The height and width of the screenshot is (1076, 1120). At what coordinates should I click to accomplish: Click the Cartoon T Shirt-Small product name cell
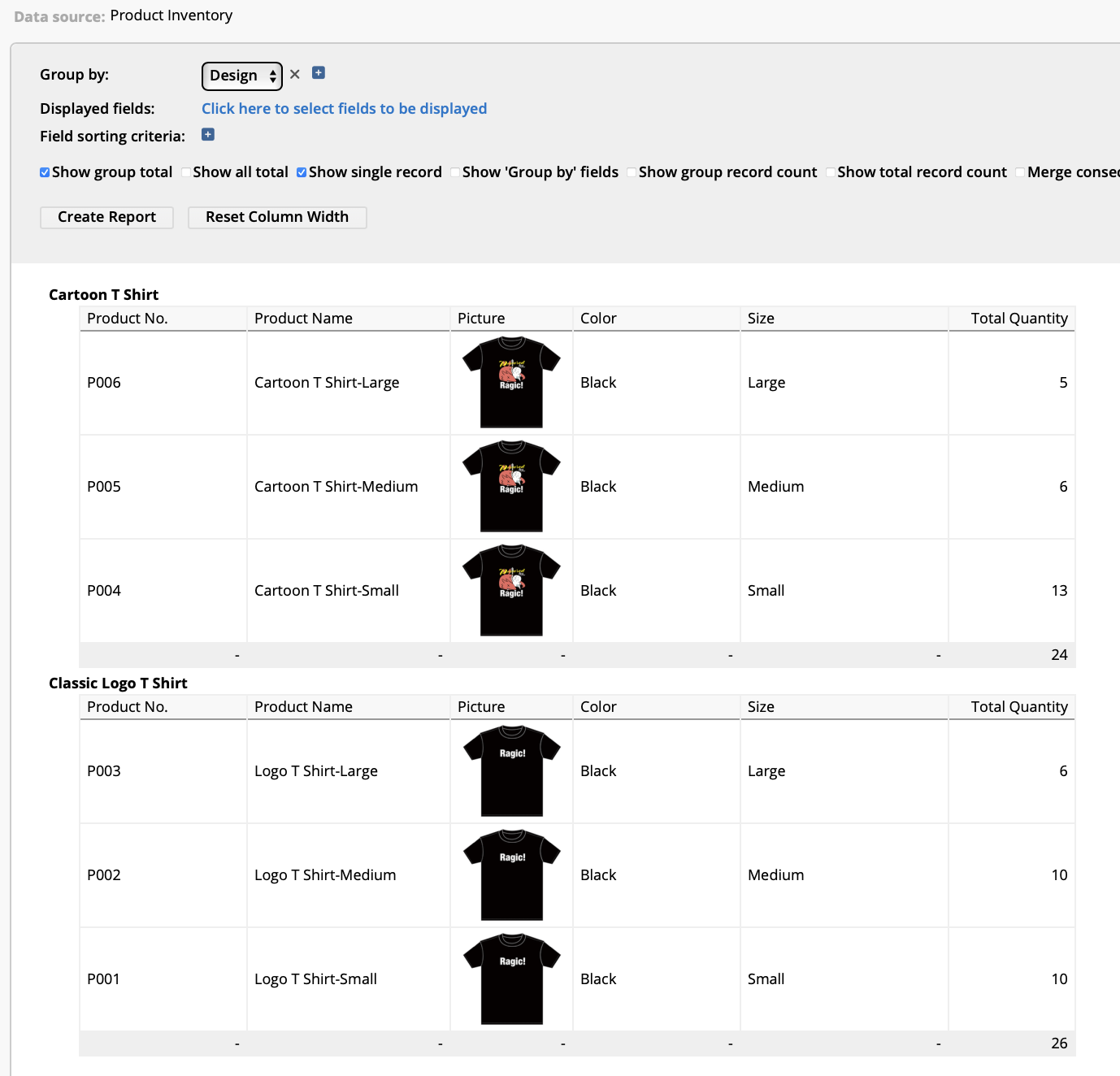click(327, 591)
